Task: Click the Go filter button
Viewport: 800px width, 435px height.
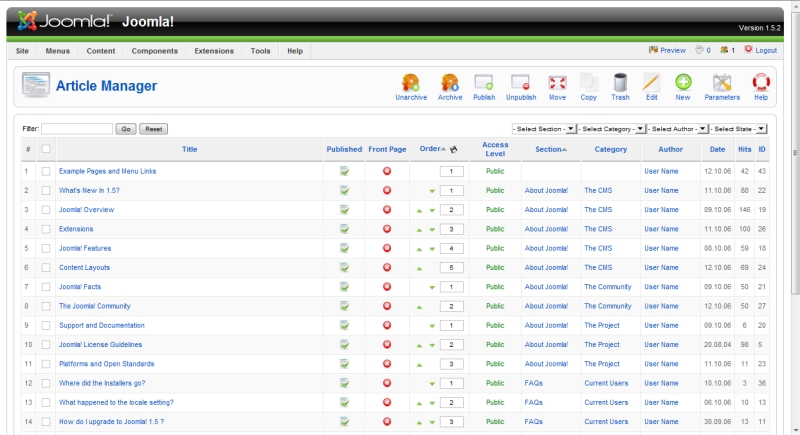Action: [x=126, y=129]
